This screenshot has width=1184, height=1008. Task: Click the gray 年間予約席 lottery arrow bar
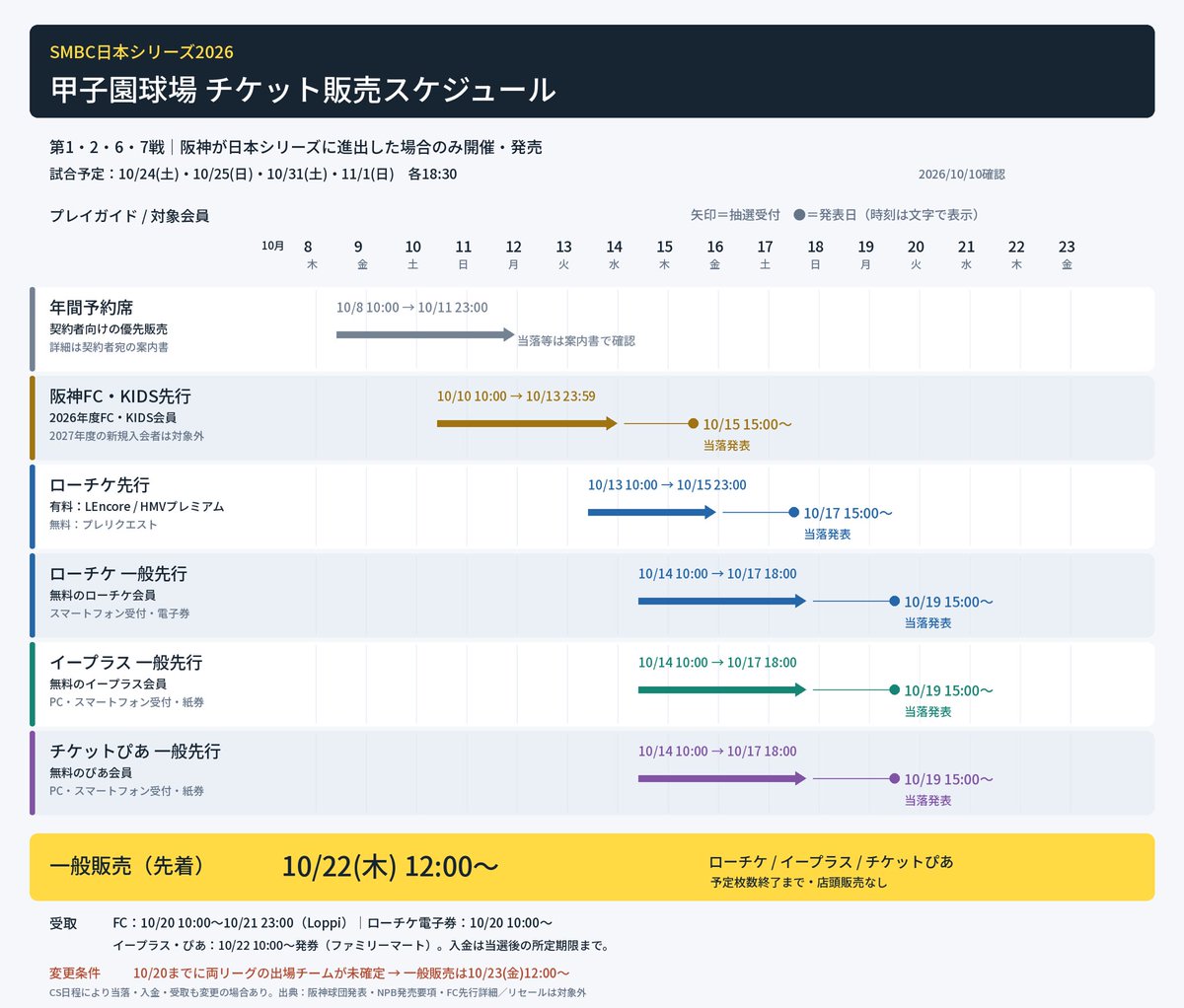[425, 334]
